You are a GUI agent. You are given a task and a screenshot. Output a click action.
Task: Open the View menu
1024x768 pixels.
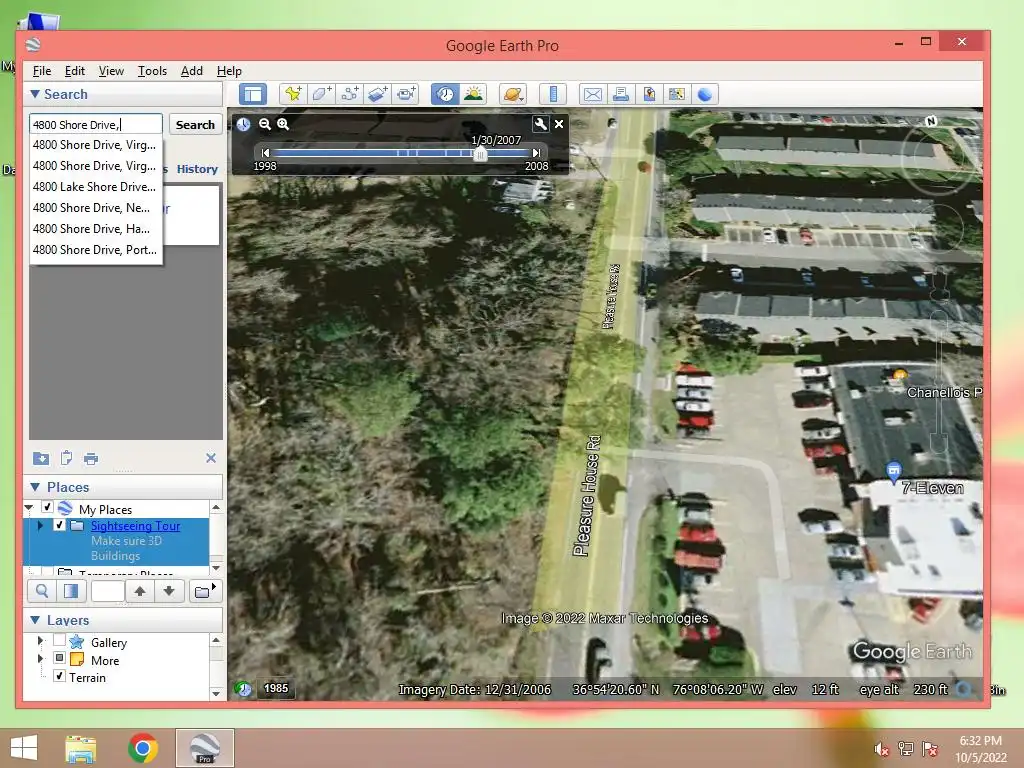111,71
